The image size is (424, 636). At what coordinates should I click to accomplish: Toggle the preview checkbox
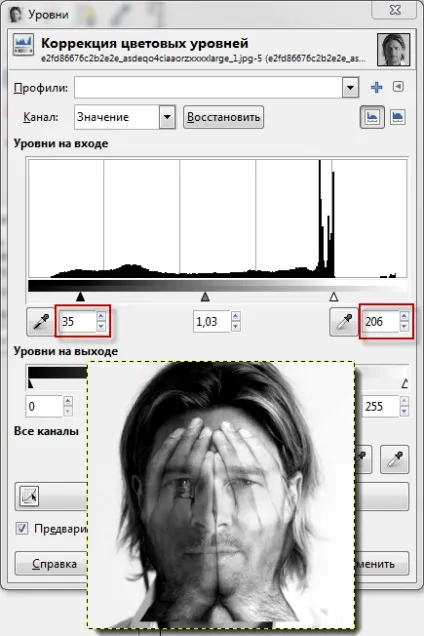click(22, 528)
